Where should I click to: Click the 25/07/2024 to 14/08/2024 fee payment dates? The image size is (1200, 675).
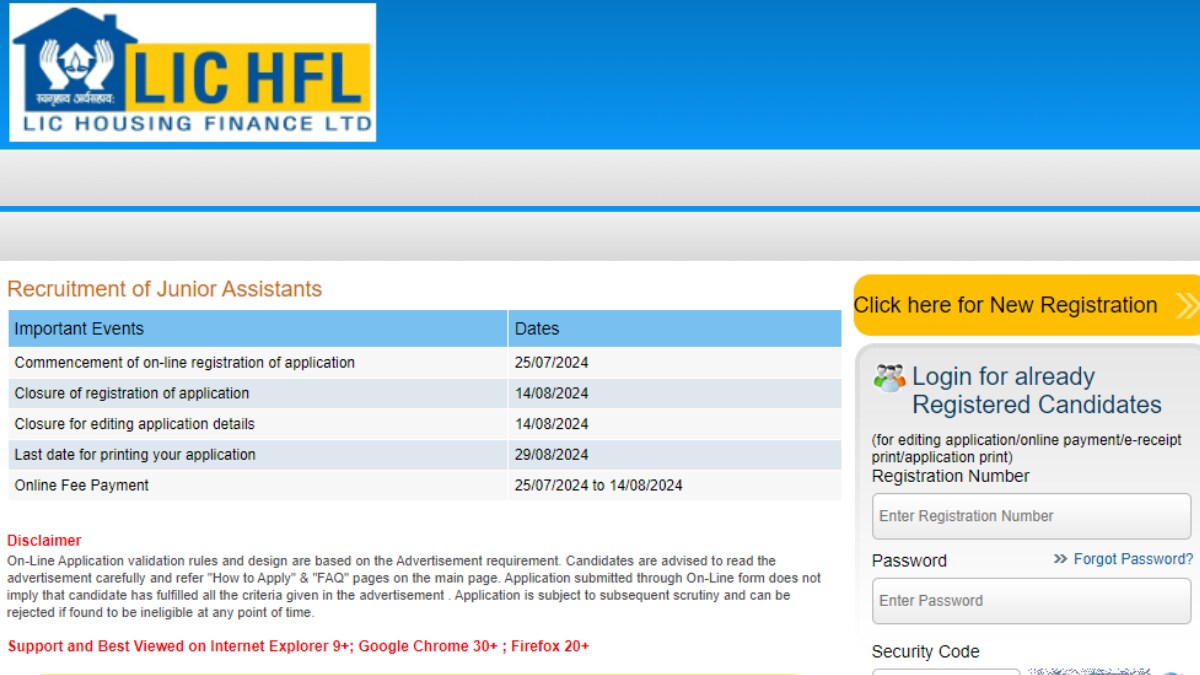(x=598, y=485)
